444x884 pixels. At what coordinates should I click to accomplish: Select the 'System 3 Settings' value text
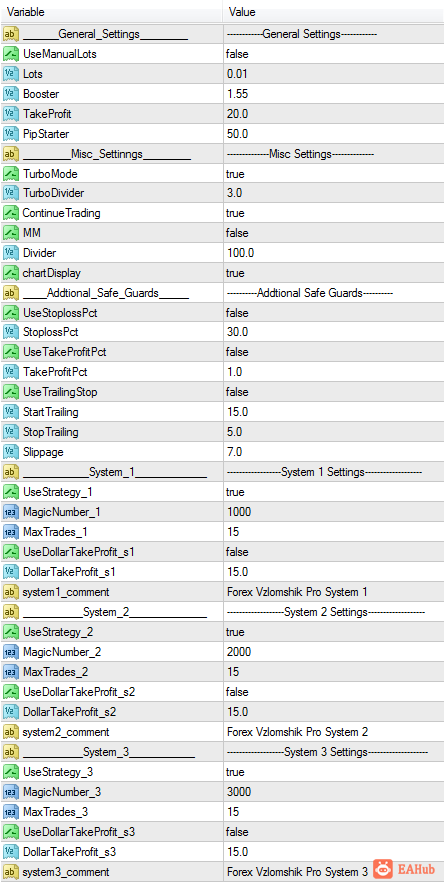pyautogui.click(x=326, y=752)
